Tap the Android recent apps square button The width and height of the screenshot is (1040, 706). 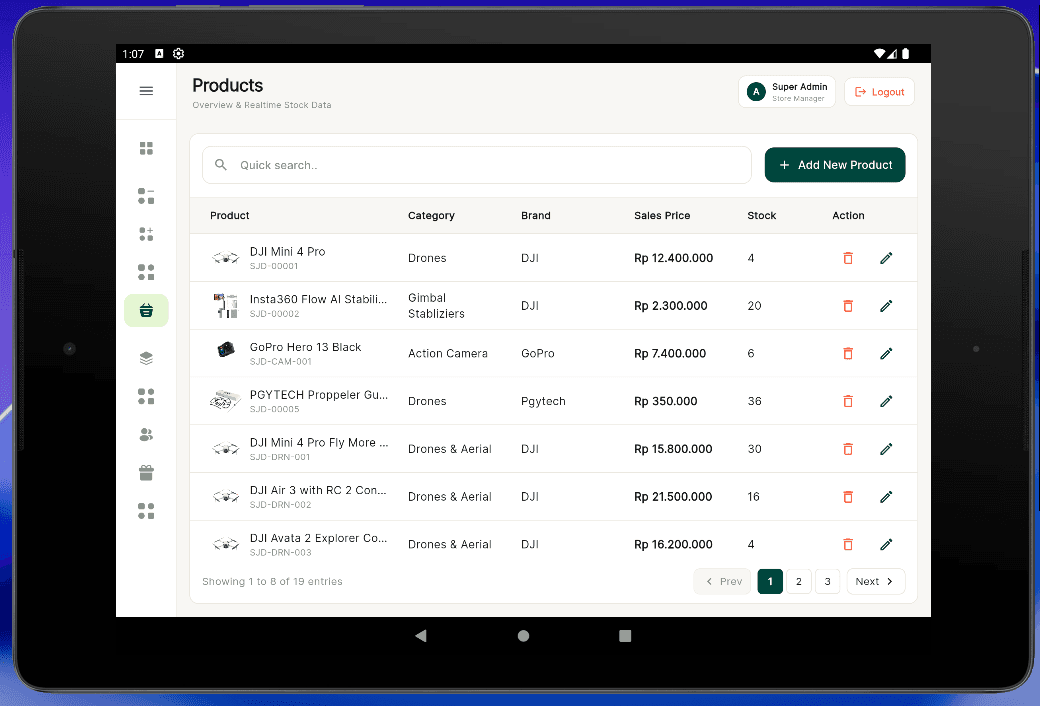[625, 636]
